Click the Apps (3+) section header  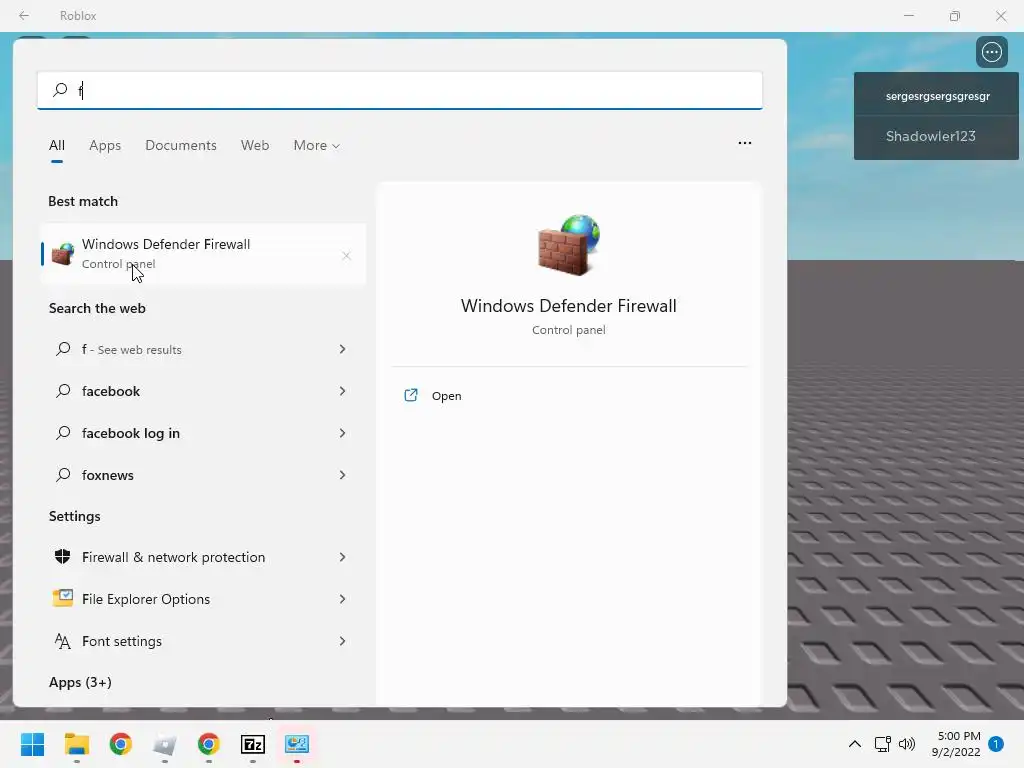pos(80,682)
